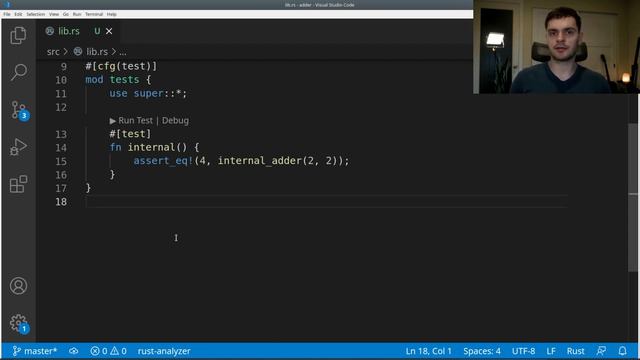640x360 pixels.
Task: Click the VS Code logo in title bar
Action: click(x=7, y=5)
